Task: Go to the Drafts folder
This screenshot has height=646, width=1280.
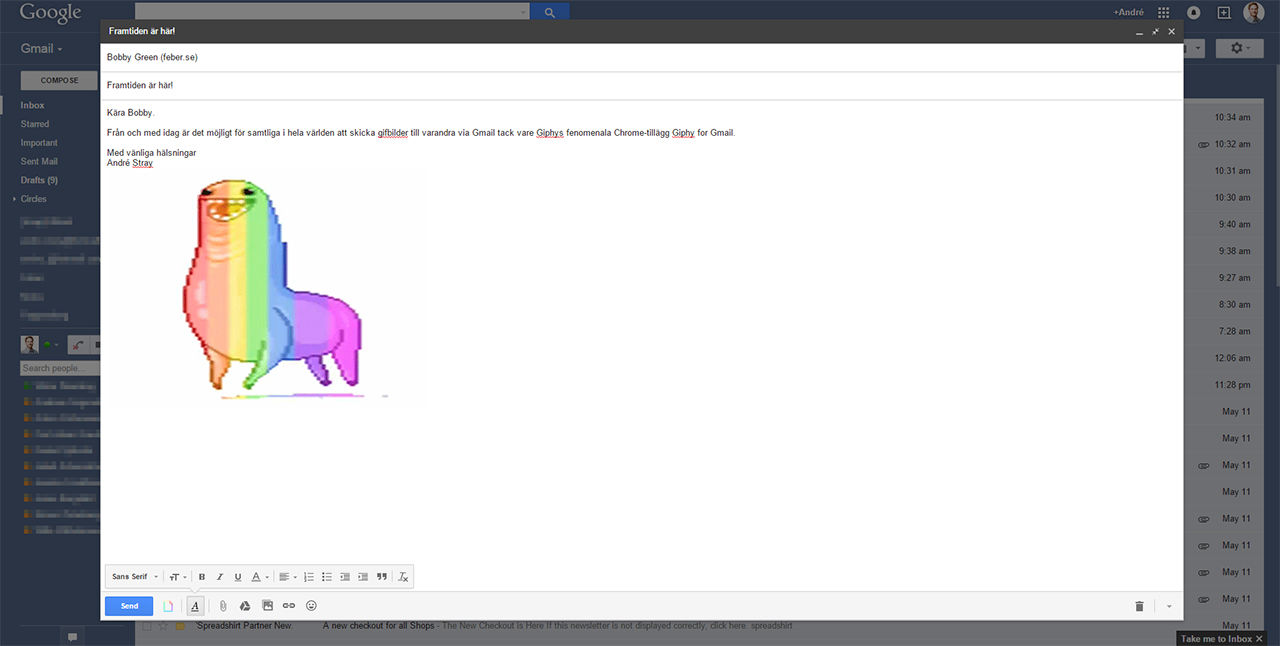Action: point(39,180)
